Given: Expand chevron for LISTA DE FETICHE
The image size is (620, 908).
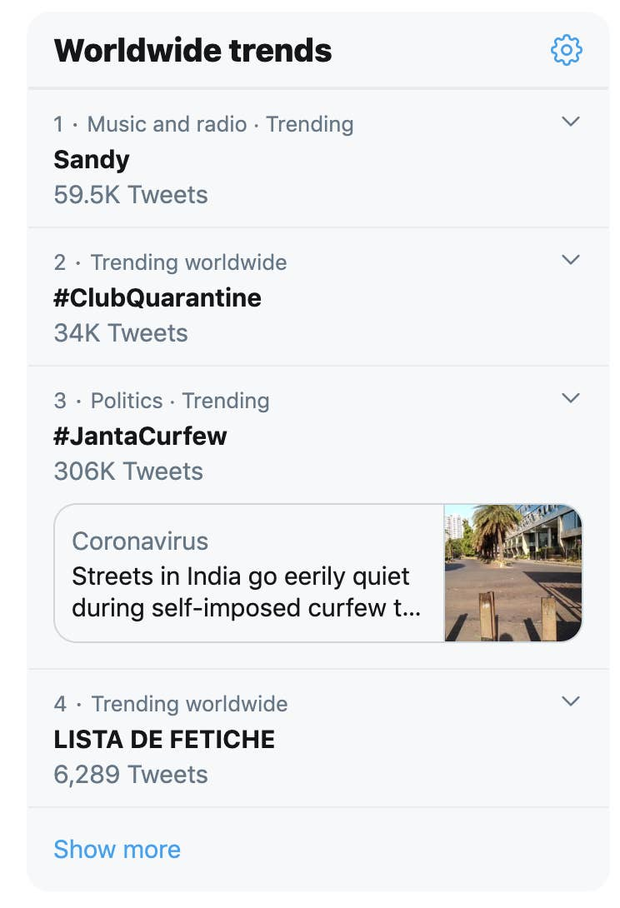Looking at the screenshot, I should point(570,701).
